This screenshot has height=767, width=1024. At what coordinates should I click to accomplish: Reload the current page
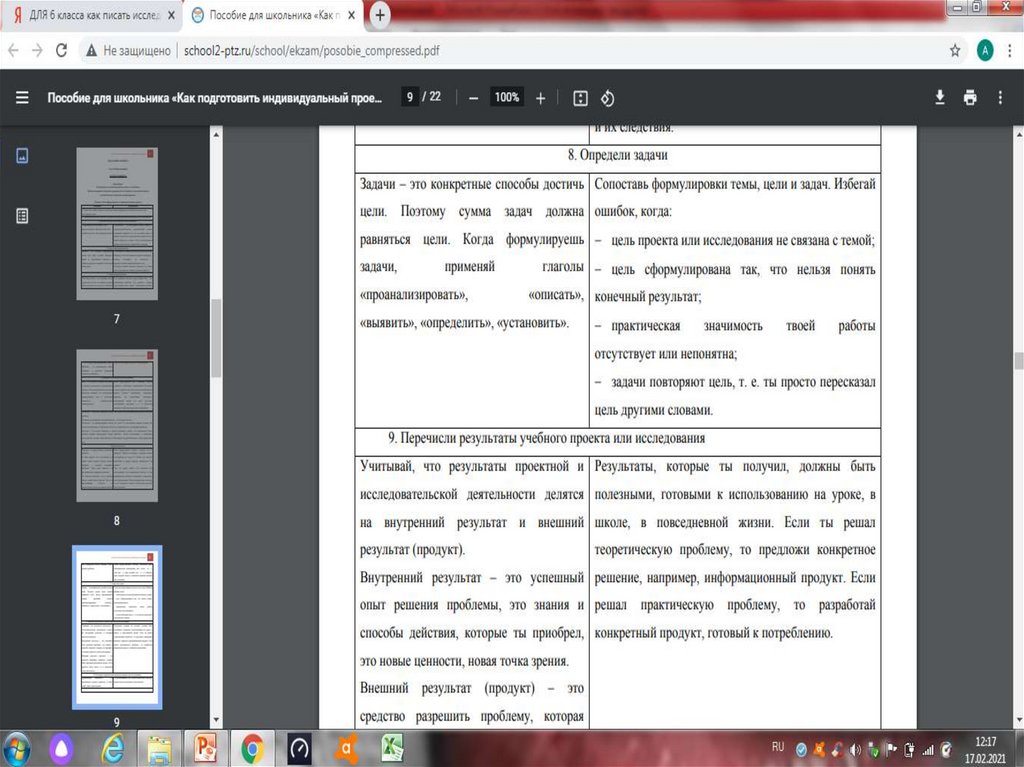coord(62,50)
